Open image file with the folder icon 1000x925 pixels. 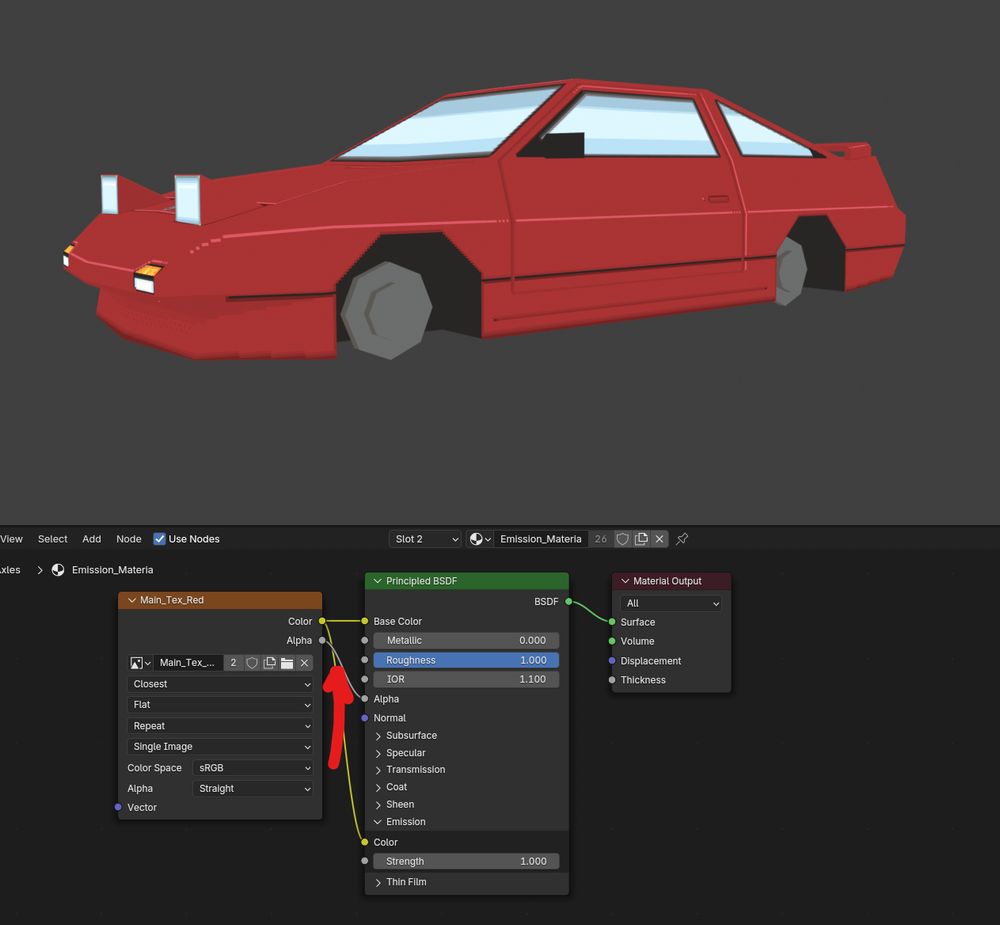287,663
